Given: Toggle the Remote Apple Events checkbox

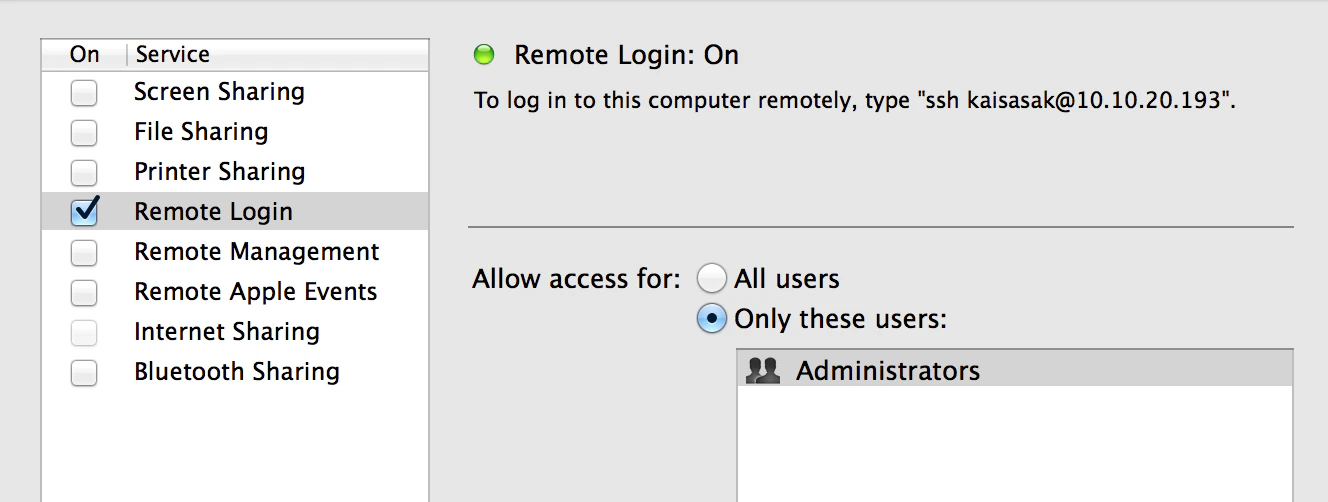Looking at the screenshot, I should pos(84,293).
